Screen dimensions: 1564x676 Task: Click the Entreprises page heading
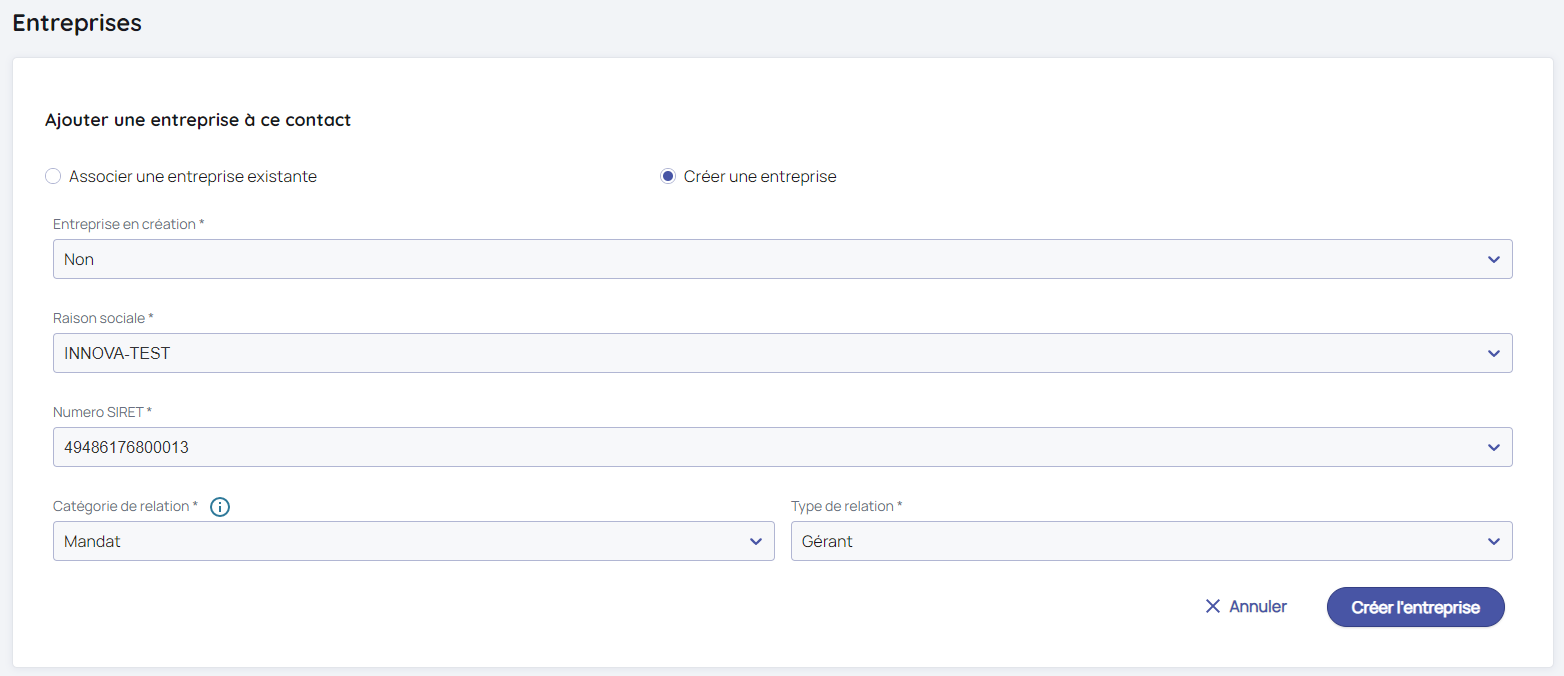click(77, 23)
